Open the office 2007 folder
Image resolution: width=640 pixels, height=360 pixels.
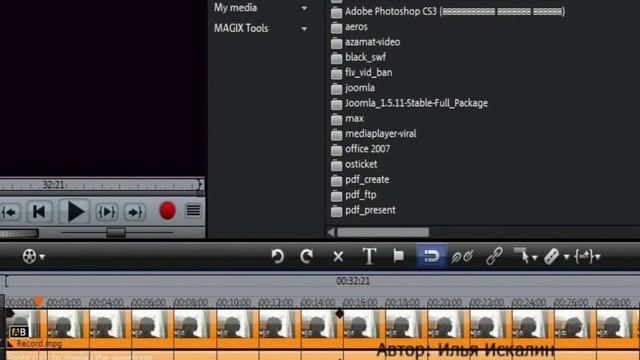(360, 149)
